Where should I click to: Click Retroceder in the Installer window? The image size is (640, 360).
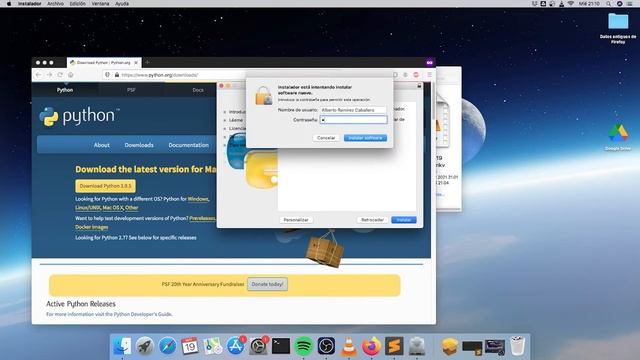pyautogui.click(x=372, y=220)
